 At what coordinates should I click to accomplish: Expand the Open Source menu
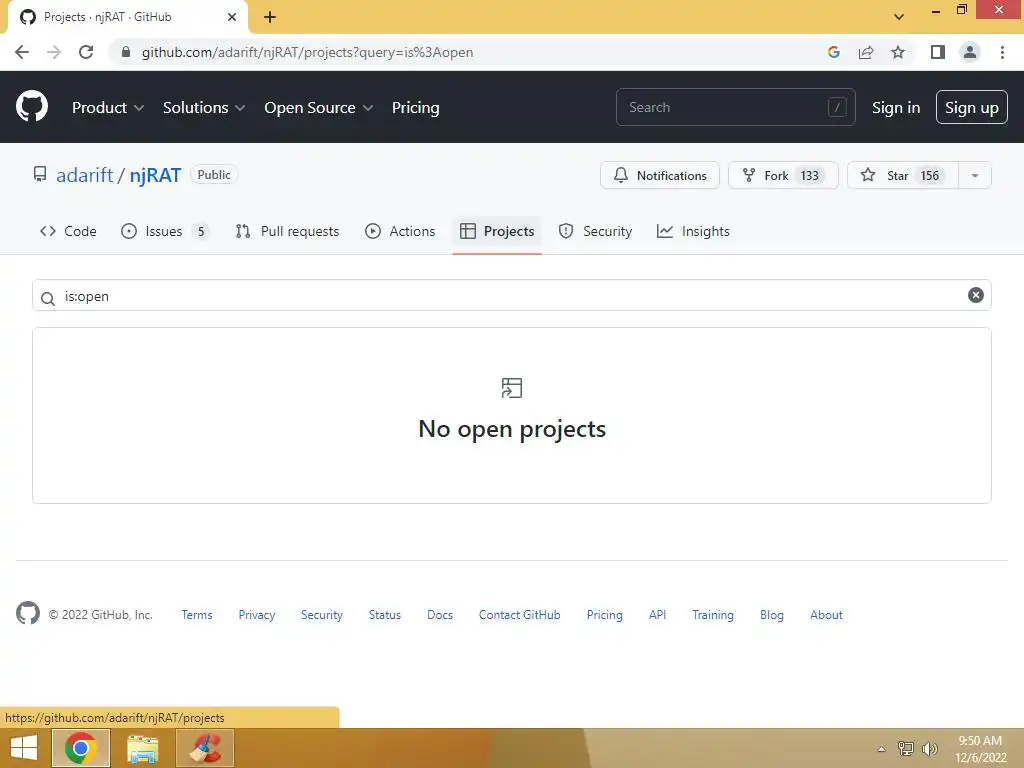click(319, 107)
